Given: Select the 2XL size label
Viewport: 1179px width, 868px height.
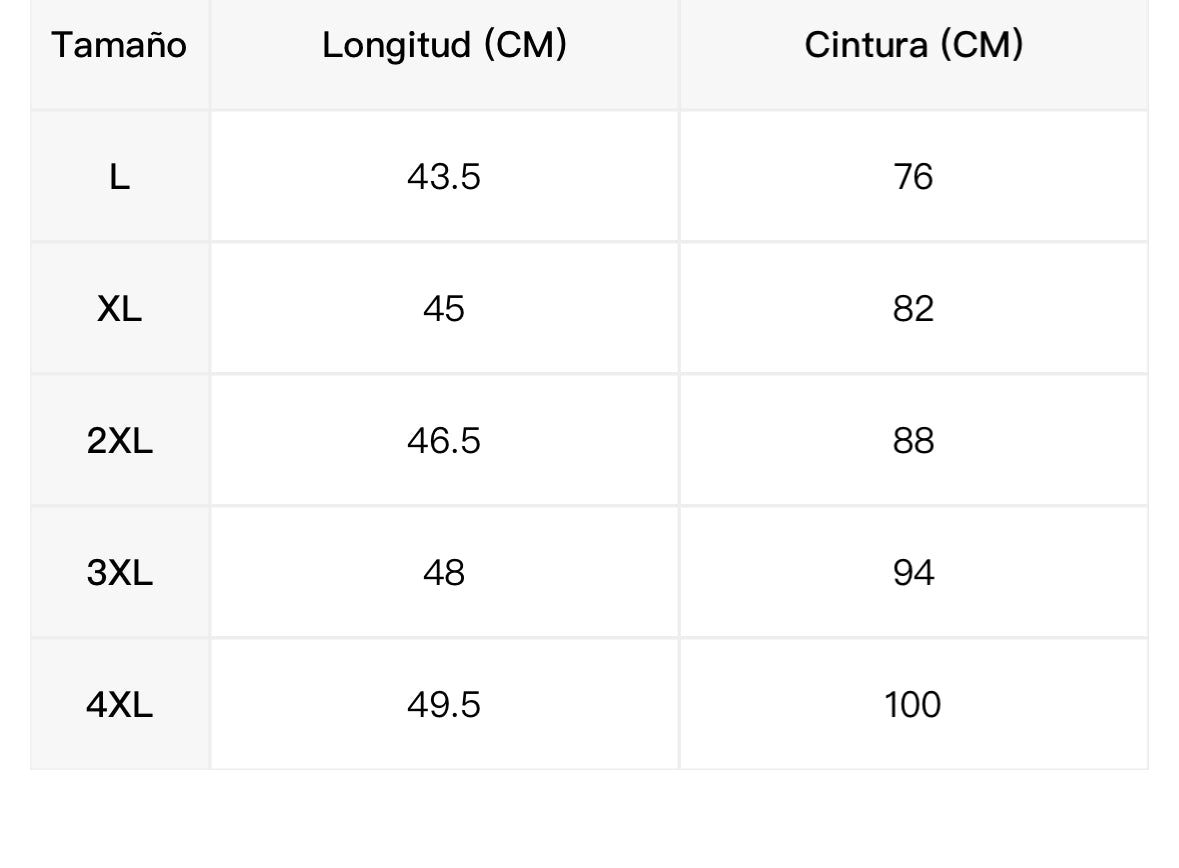Looking at the screenshot, I should pos(119,441).
